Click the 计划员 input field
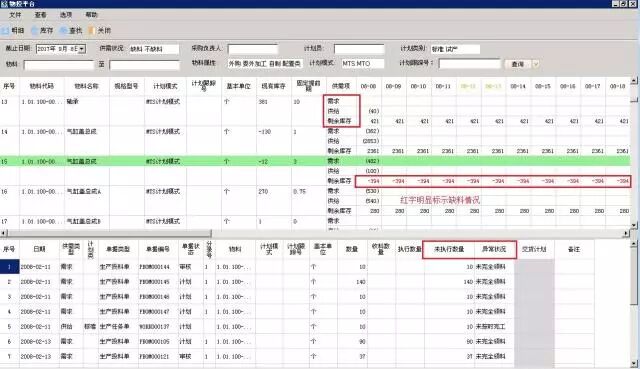The width and height of the screenshot is (640, 369). 359,49
